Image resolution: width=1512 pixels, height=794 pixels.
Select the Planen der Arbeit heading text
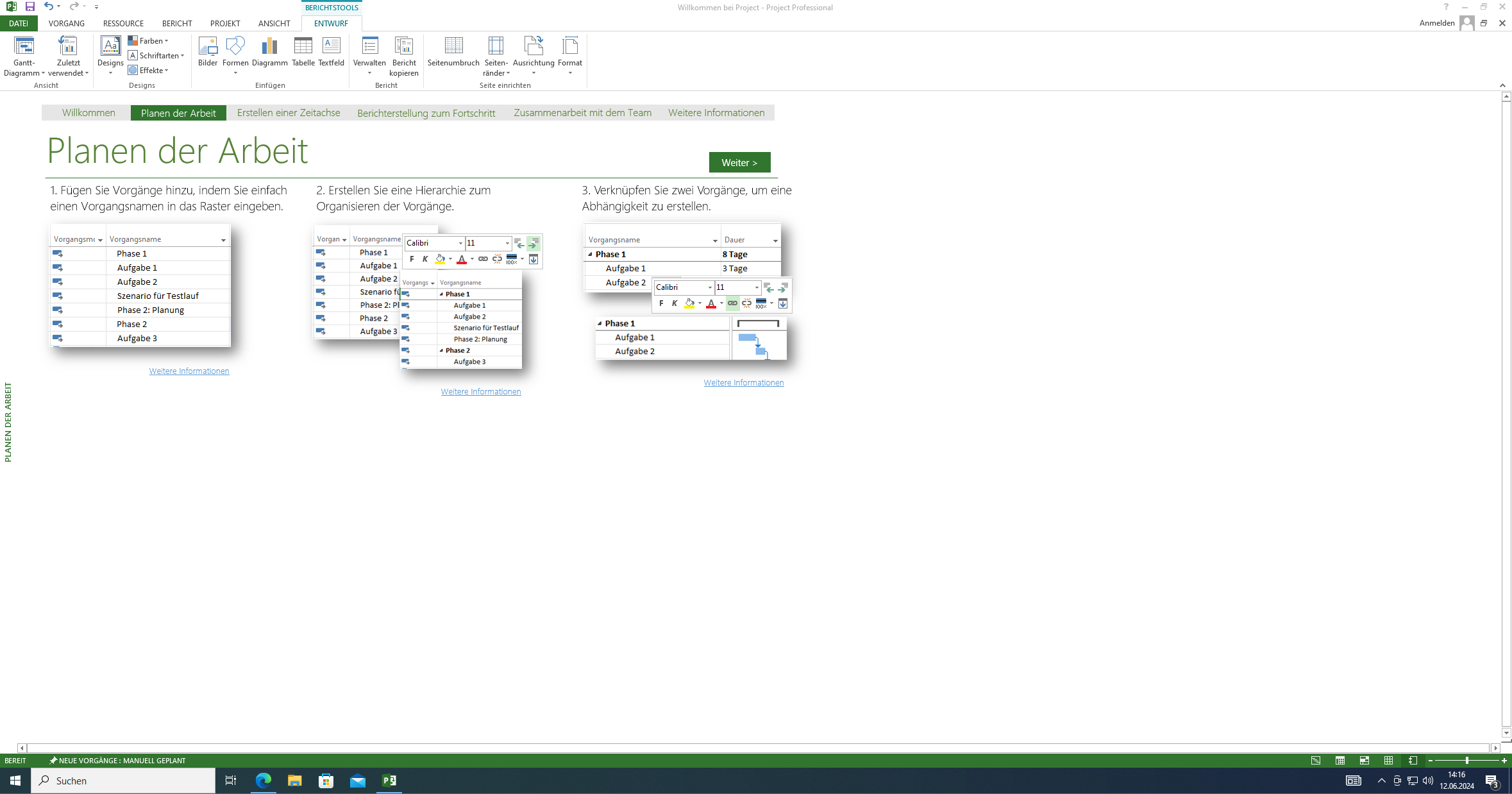pyautogui.click(x=178, y=151)
